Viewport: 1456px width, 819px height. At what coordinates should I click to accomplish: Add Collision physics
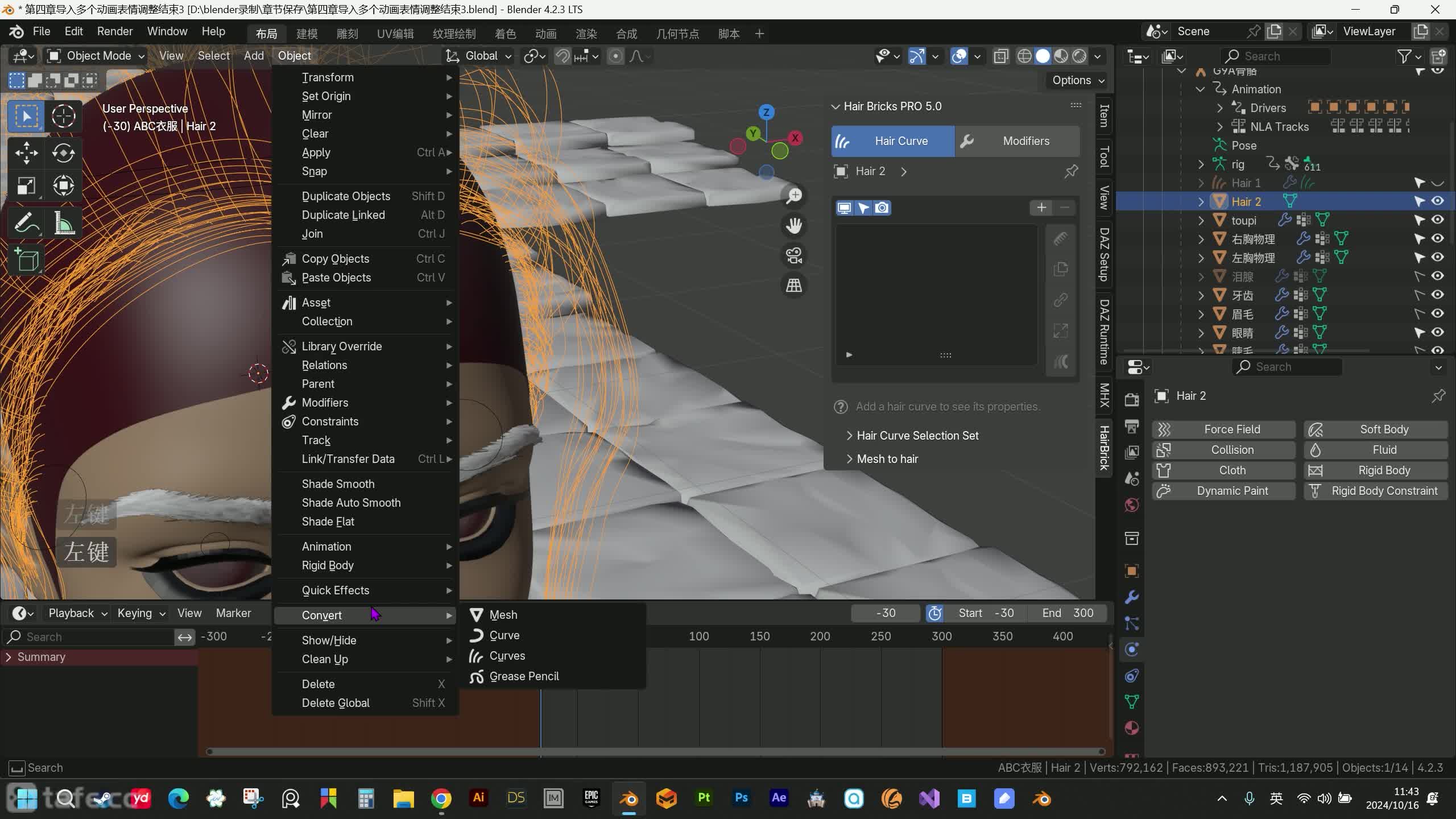(x=1224, y=450)
